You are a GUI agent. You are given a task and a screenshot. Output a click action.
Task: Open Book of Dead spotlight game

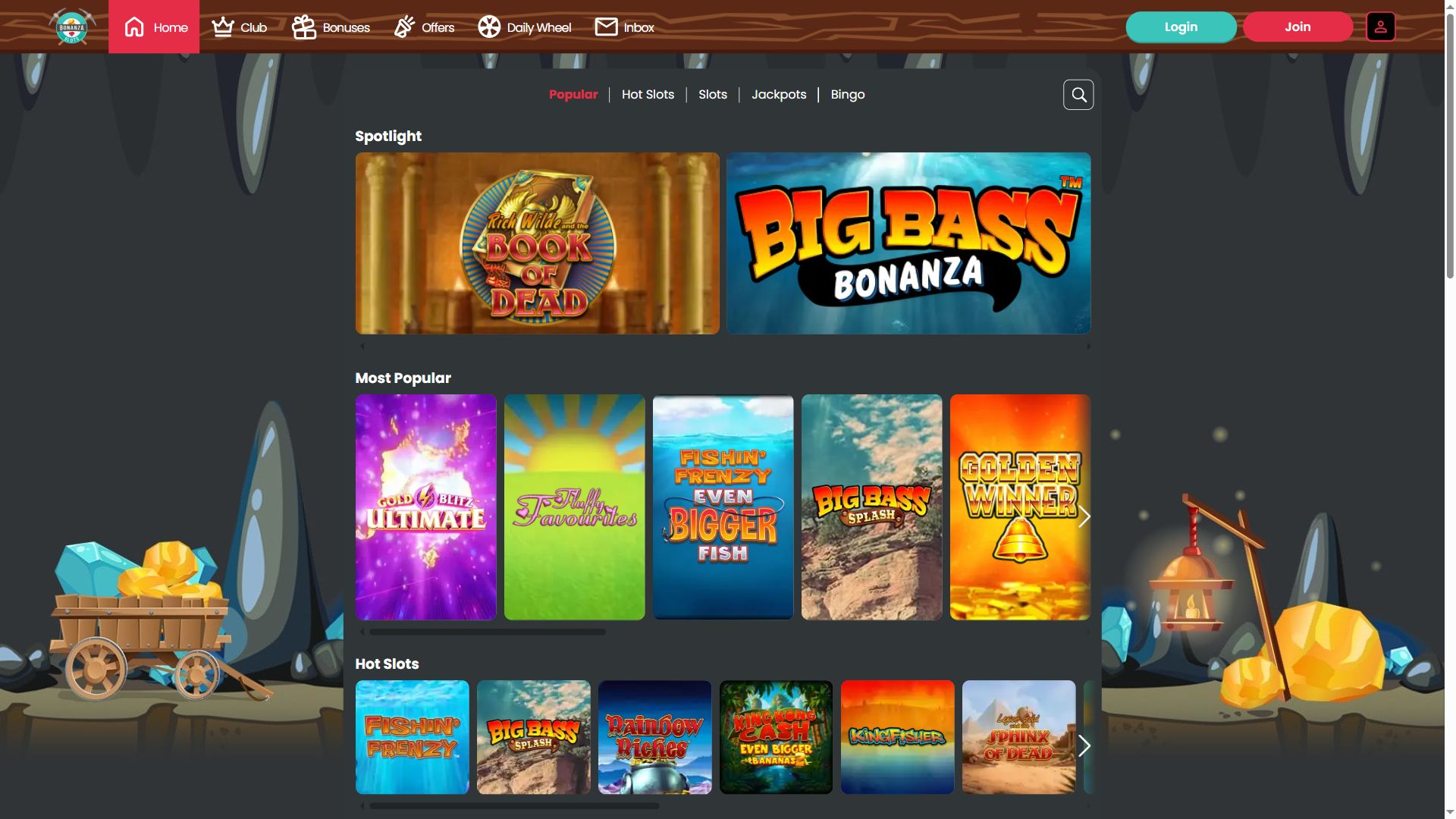click(537, 243)
